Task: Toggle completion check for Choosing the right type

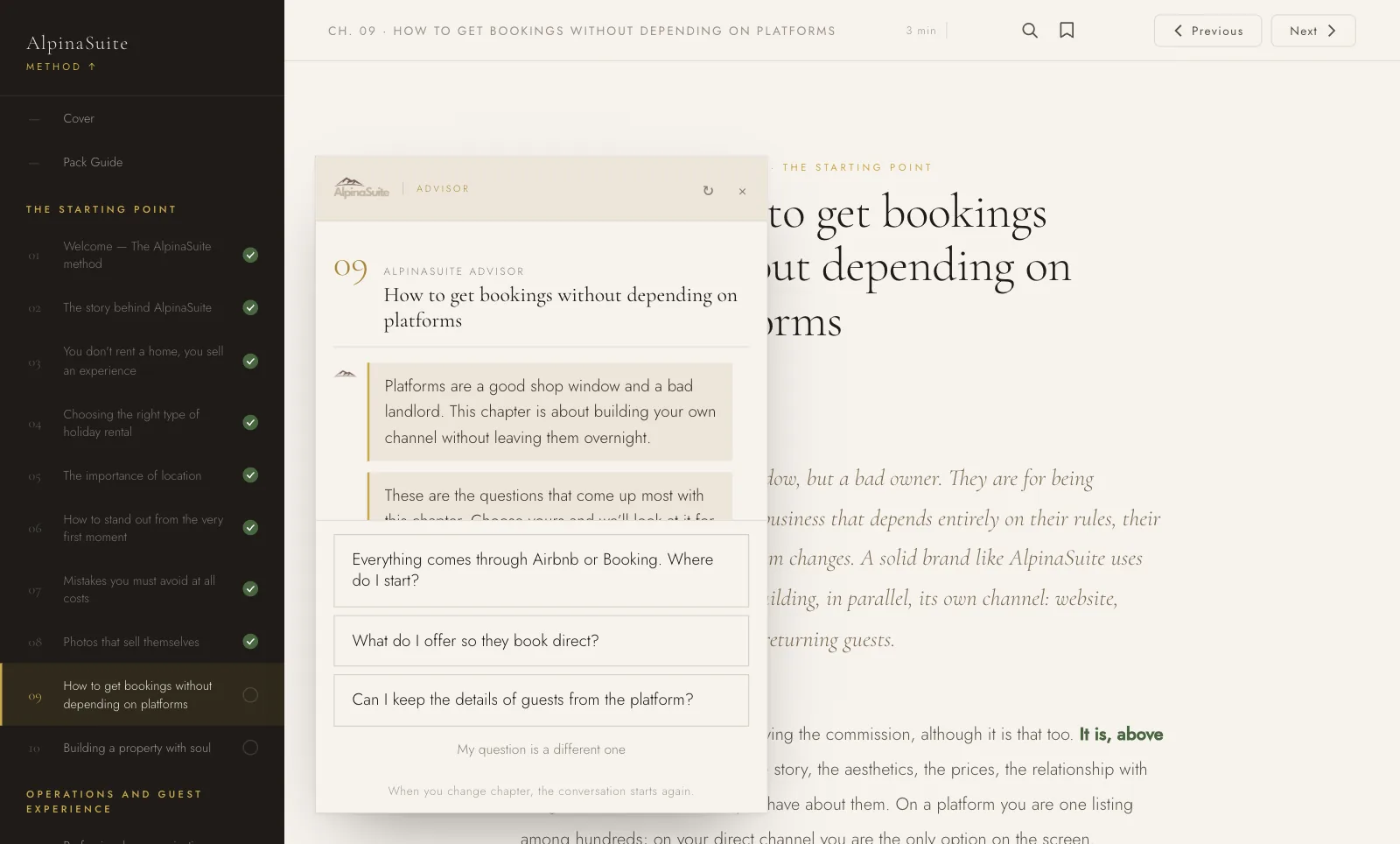Action: tap(250, 422)
